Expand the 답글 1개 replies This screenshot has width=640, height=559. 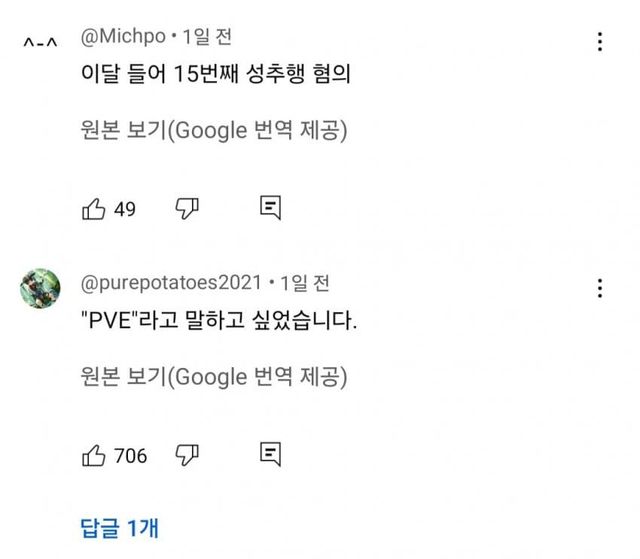[x=118, y=526]
